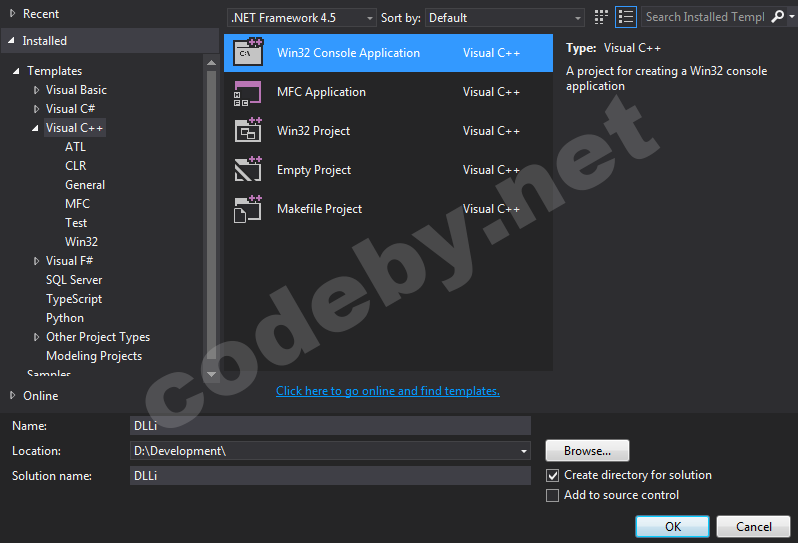Select the ATL category
This screenshot has width=798, height=543.
coord(75,147)
